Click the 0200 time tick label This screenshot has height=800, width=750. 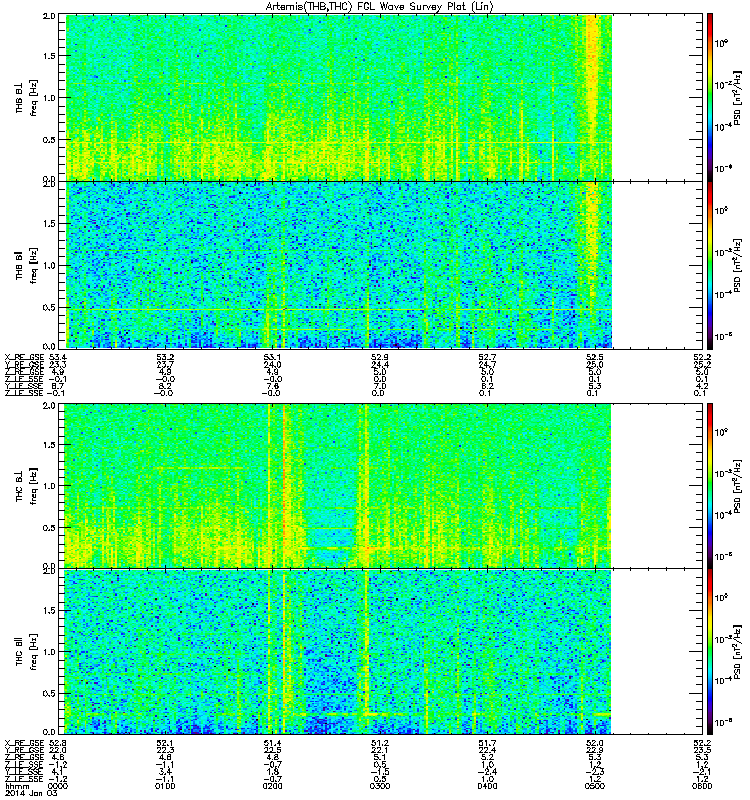[272, 786]
